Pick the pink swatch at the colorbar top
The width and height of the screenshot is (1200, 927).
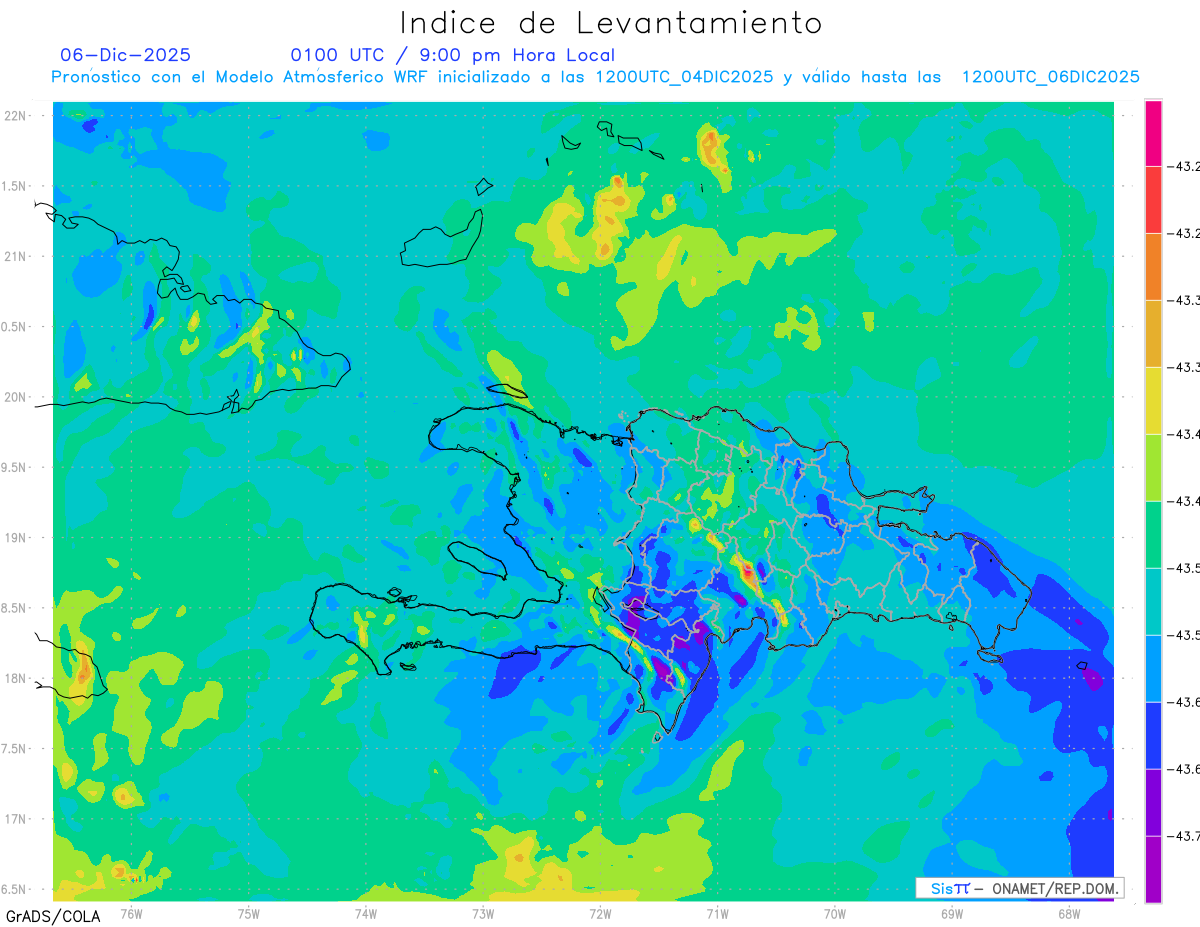click(1153, 133)
